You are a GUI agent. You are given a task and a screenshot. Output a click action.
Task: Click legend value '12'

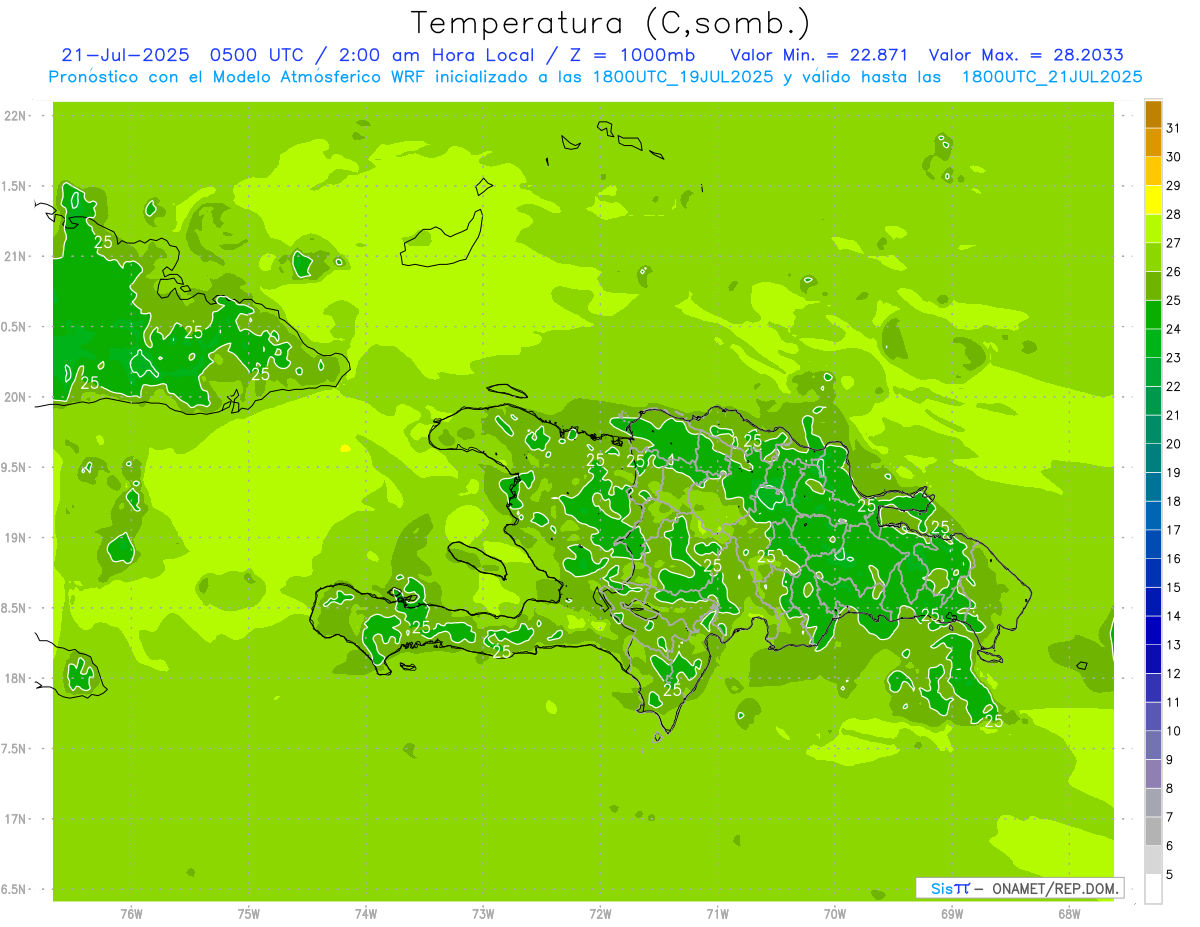1173,673
